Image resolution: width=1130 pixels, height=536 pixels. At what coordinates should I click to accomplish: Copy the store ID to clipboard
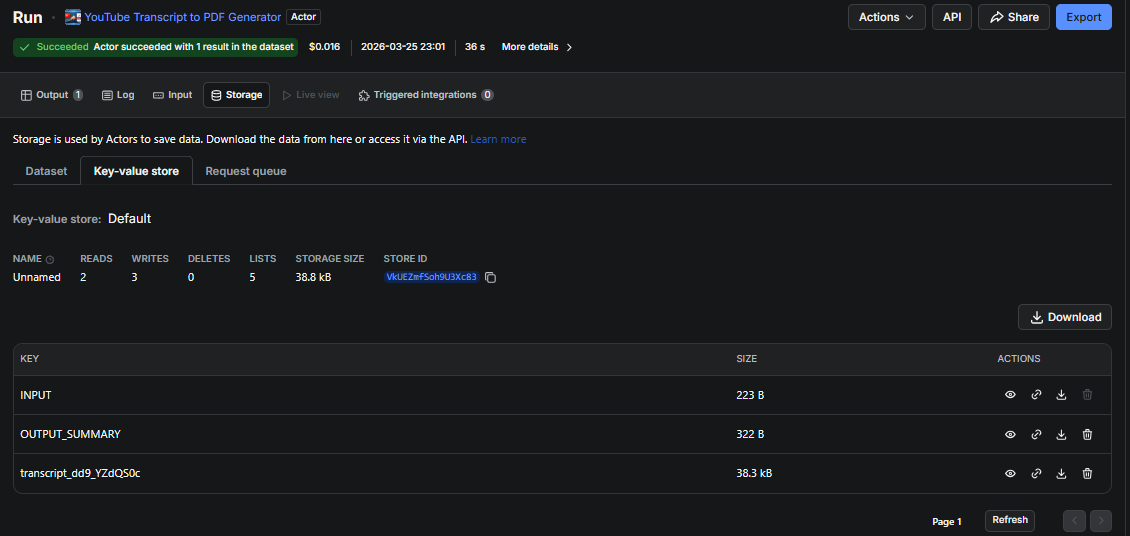(x=491, y=277)
